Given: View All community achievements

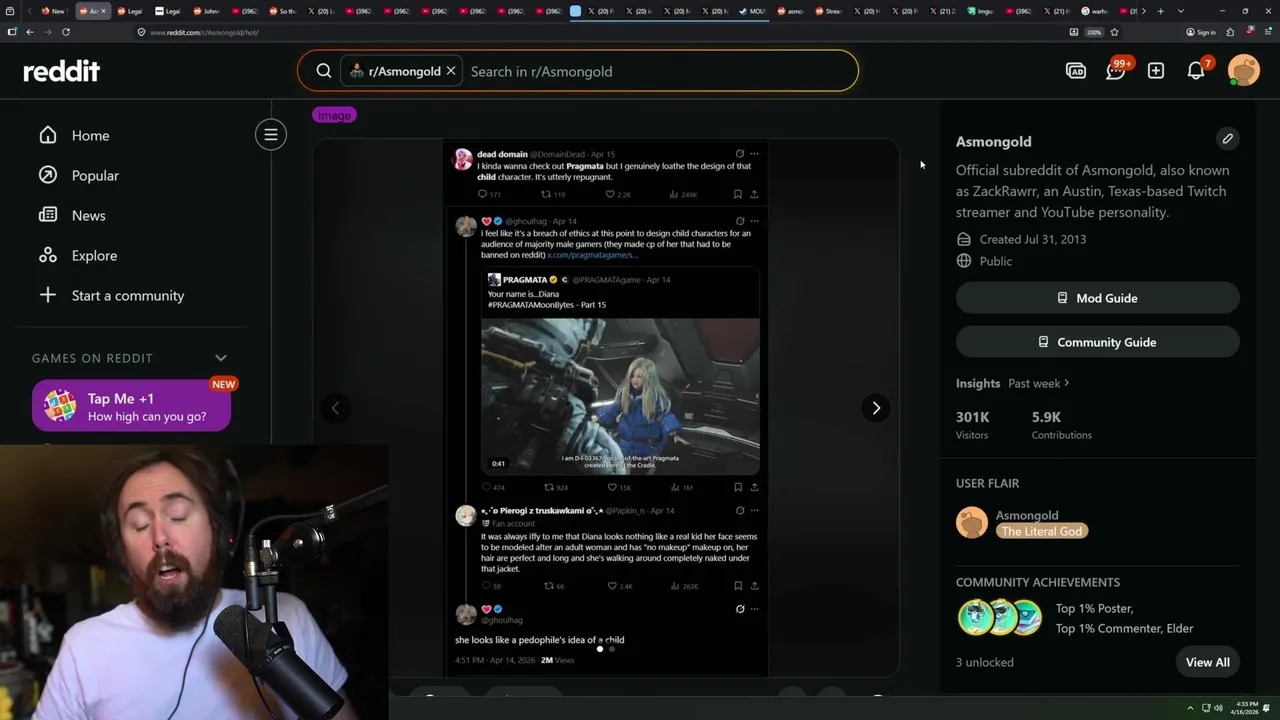Looking at the screenshot, I should (1208, 662).
